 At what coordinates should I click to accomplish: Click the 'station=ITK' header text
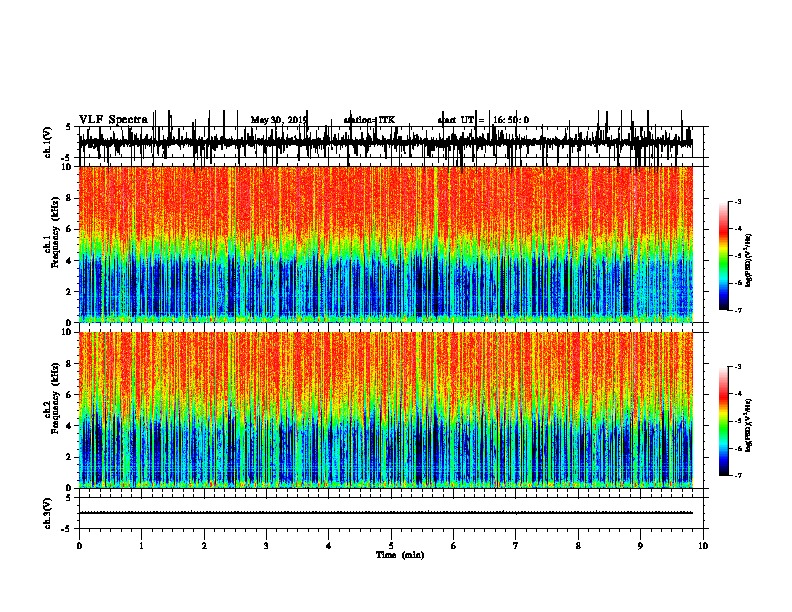369,120
